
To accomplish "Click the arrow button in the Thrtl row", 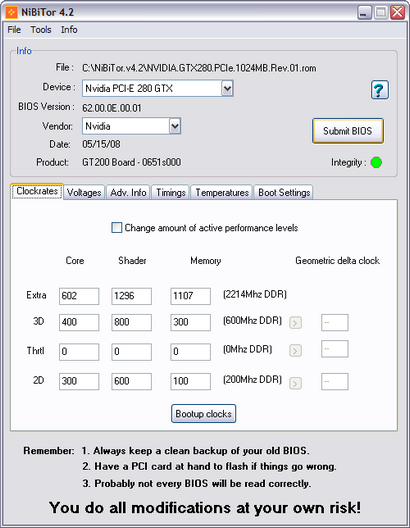I will coord(295,351).
